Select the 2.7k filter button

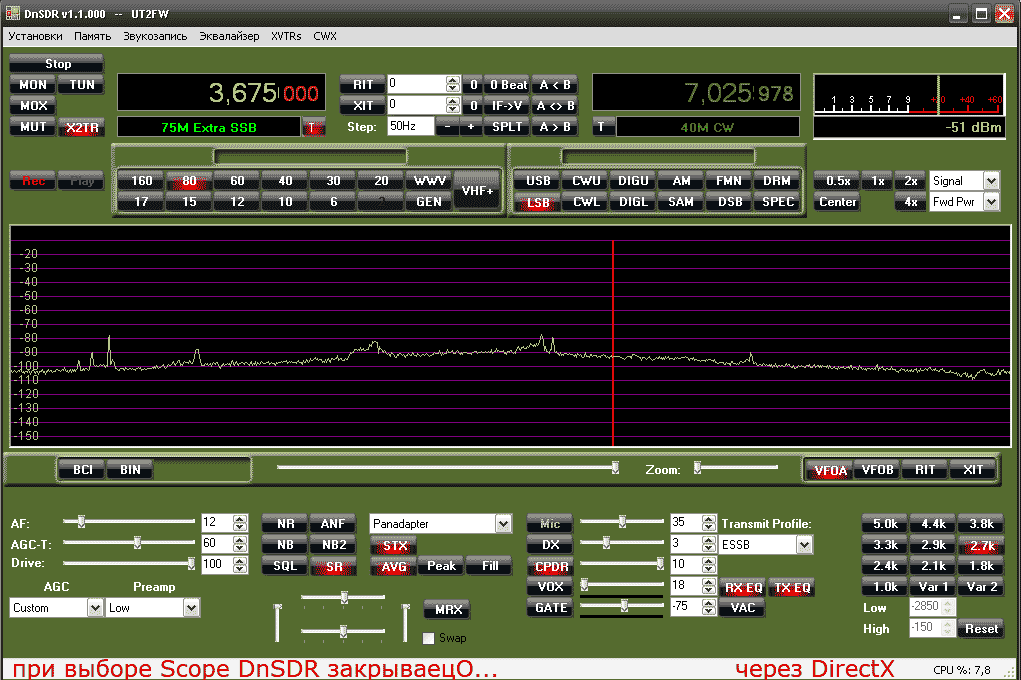(980, 545)
